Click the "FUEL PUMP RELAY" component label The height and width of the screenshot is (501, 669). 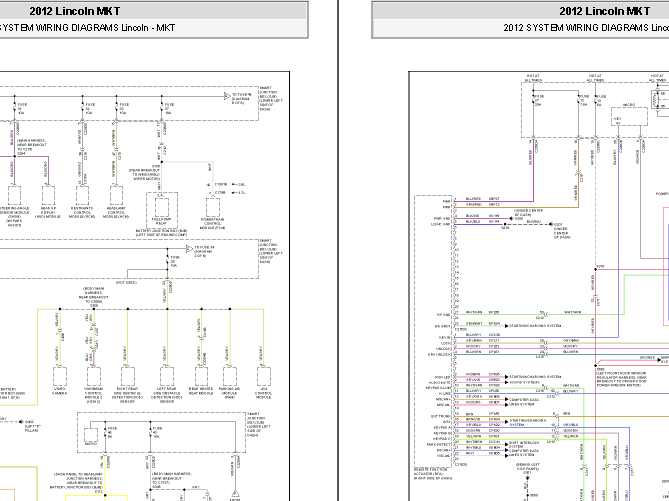(x=161, y=221)
